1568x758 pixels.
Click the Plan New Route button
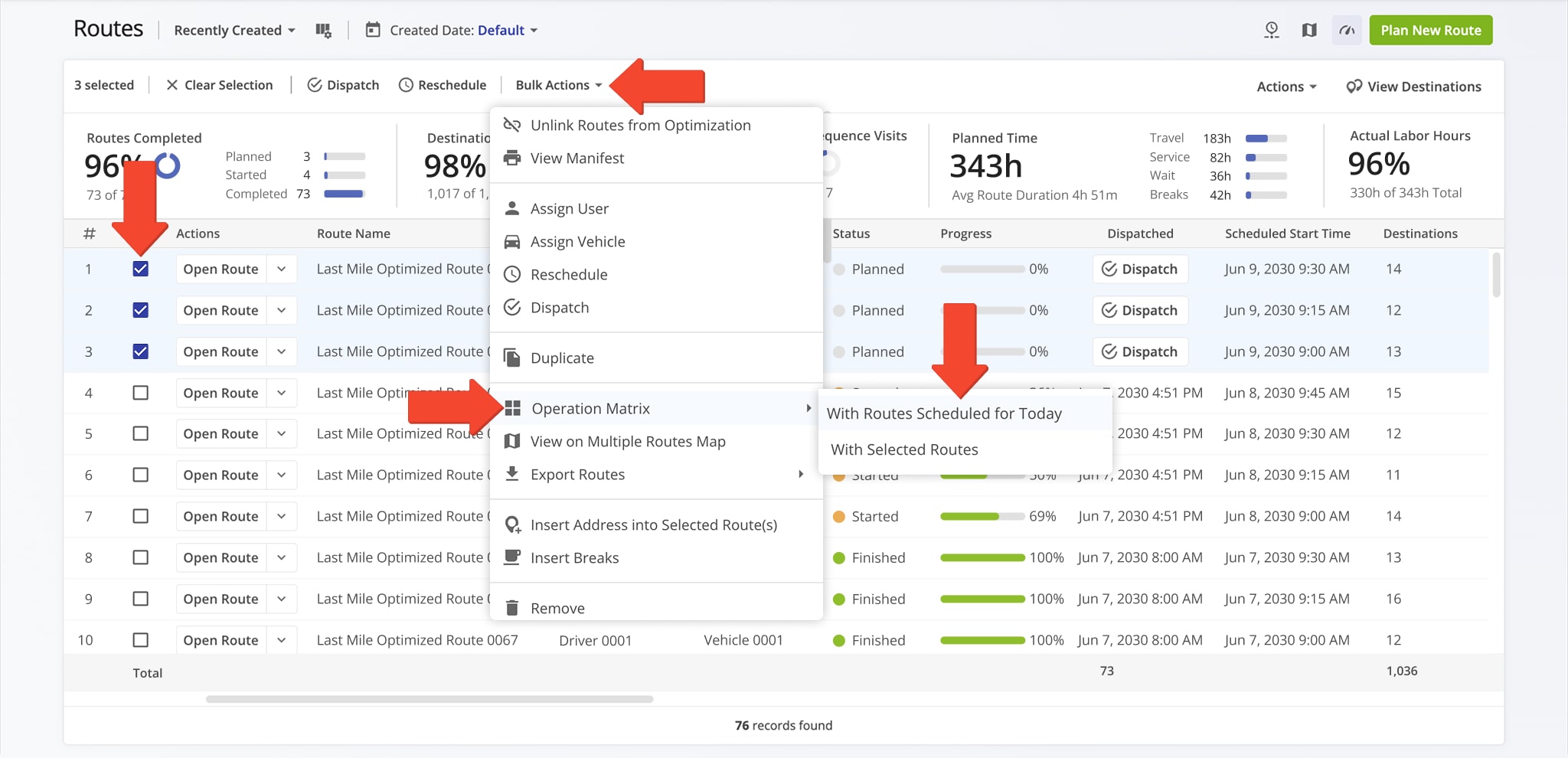(x=1430, y=30)
